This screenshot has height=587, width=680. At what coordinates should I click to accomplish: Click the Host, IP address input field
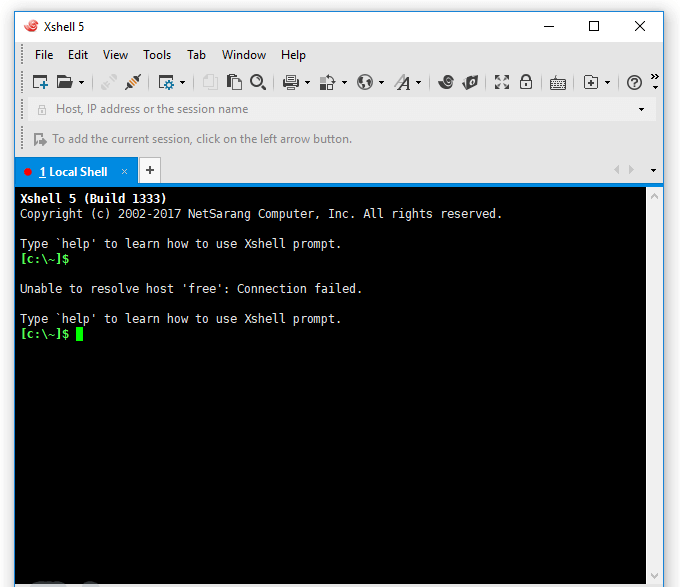click(342, 109)
